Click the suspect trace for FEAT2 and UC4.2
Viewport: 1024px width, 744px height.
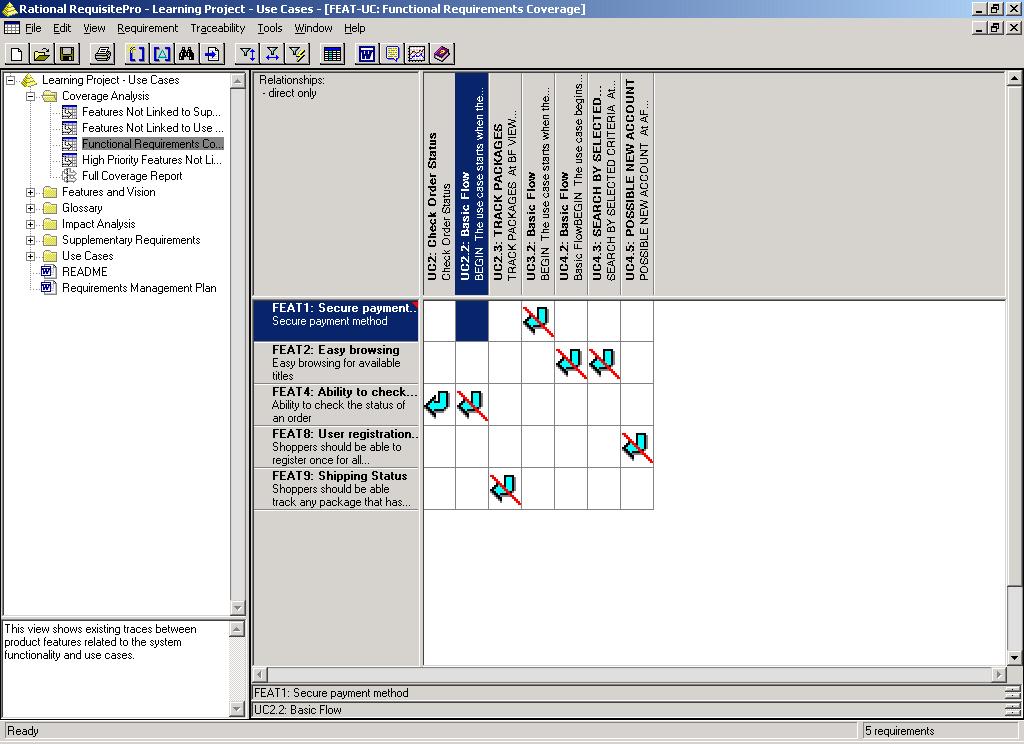pos(571,363)
